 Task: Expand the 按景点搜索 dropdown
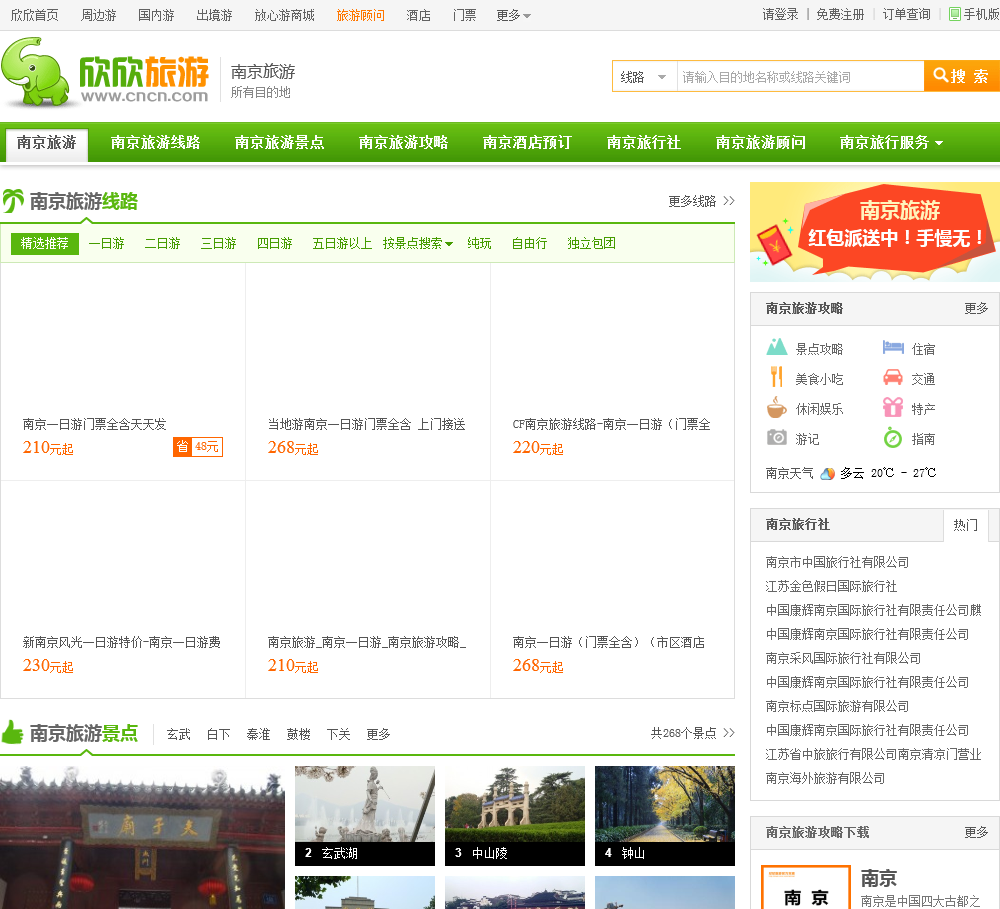(x=418, y=243)
